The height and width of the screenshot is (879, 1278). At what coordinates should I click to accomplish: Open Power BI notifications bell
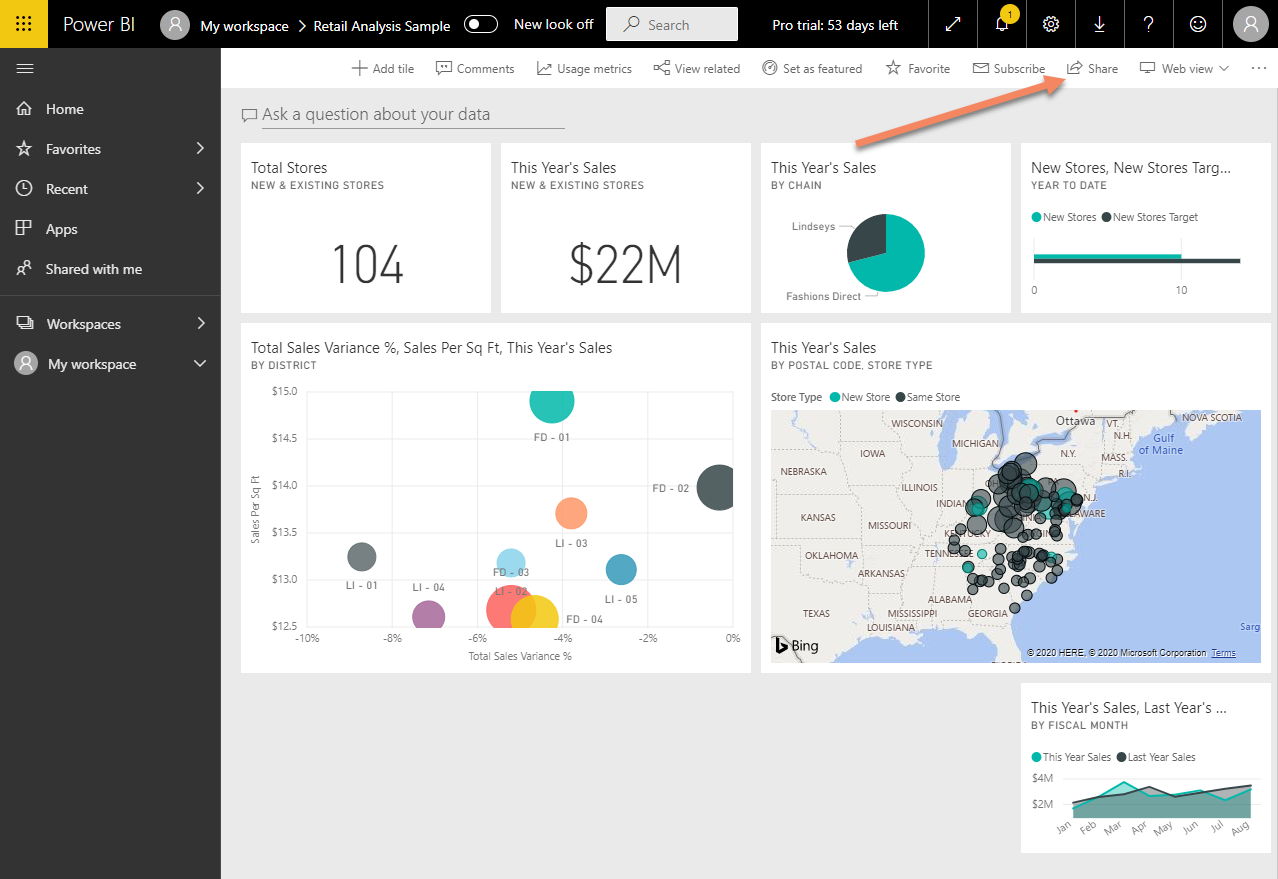pyautogui.click(x=1001, y=24)
